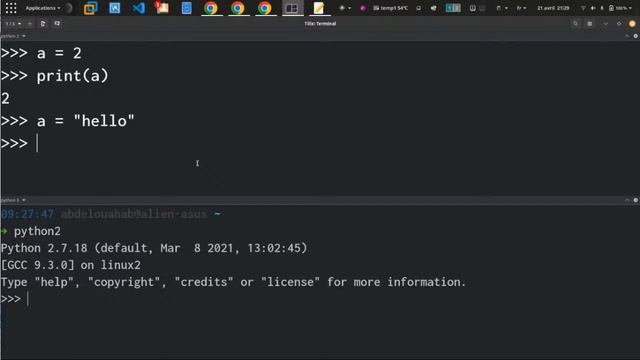Screen dimensions: 640x360
Task: Launch the VirtualBox icon in the top bar
Action: click(91, 8)
